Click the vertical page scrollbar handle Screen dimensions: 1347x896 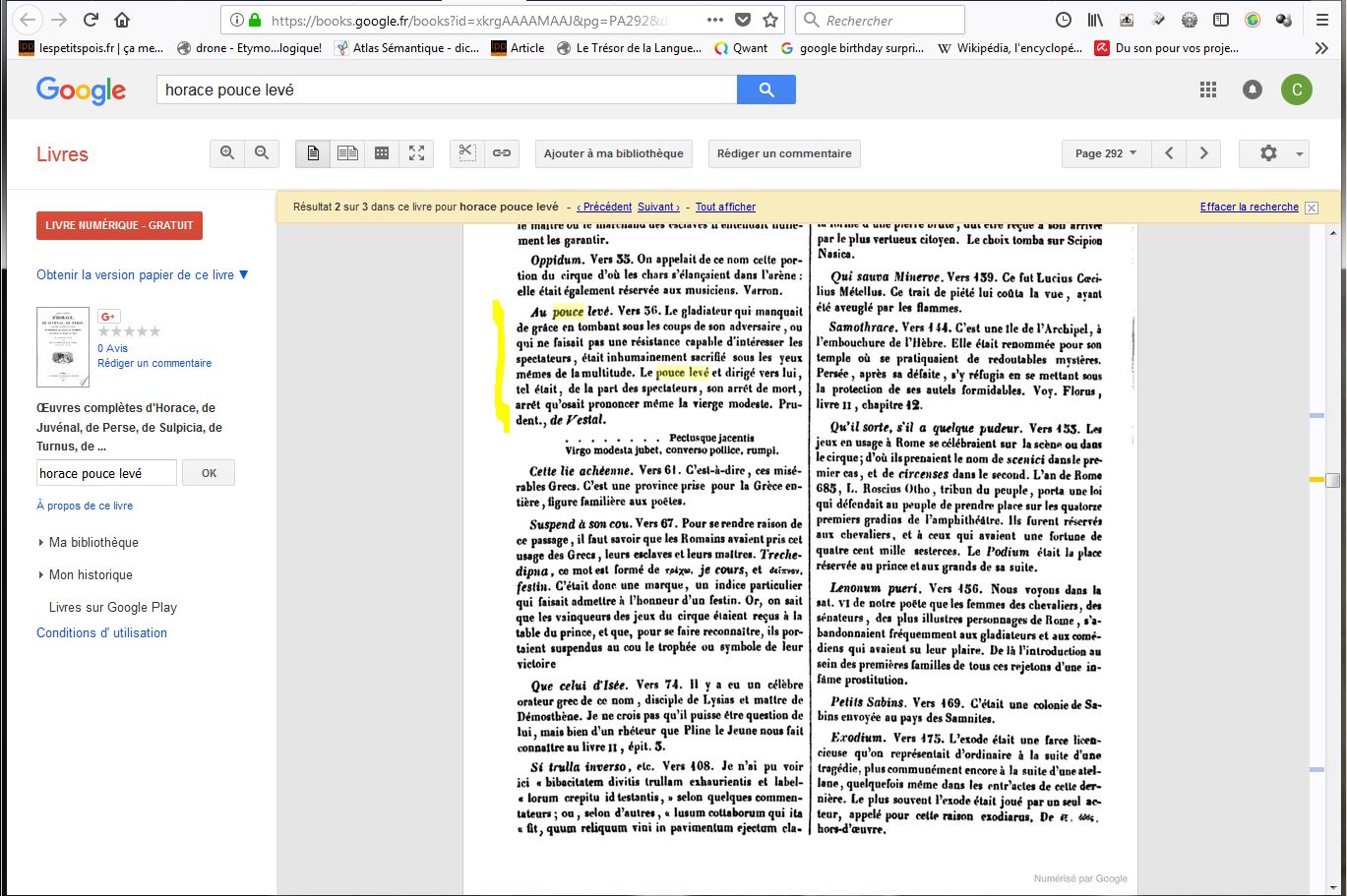pyautogui.click(x=1332, y=480)
